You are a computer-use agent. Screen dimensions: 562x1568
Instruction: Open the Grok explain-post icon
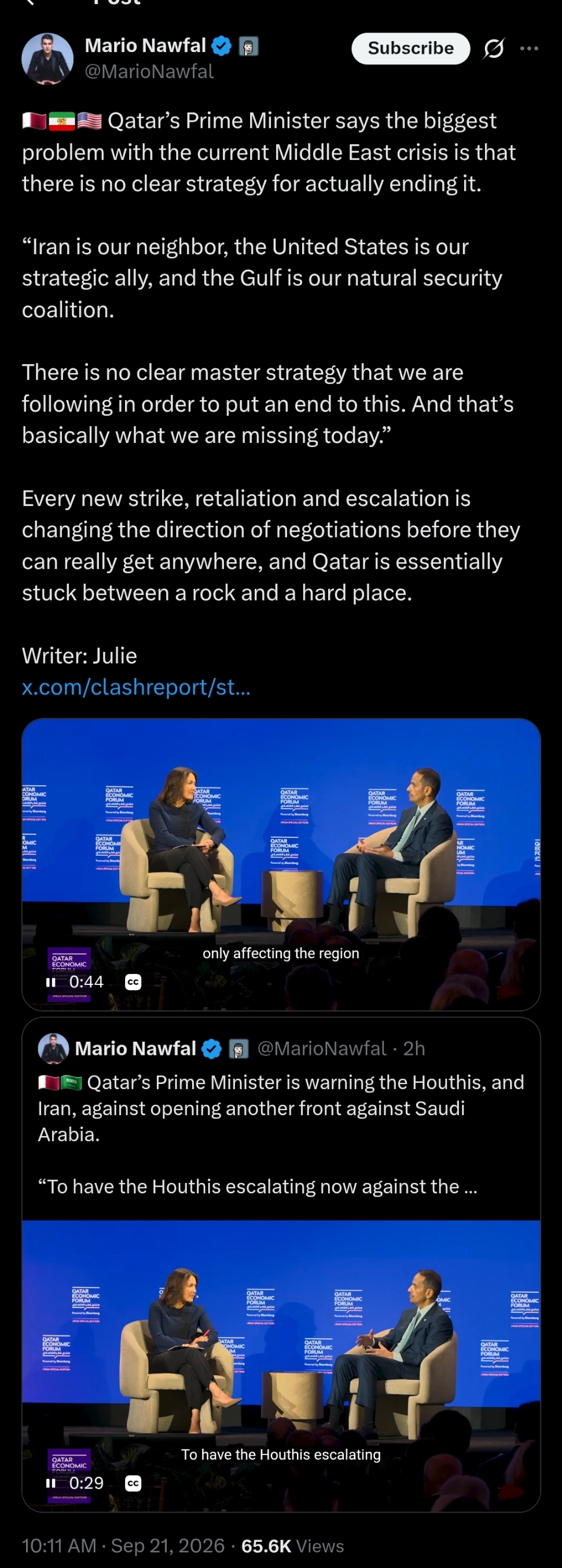(x=493, y=48)
